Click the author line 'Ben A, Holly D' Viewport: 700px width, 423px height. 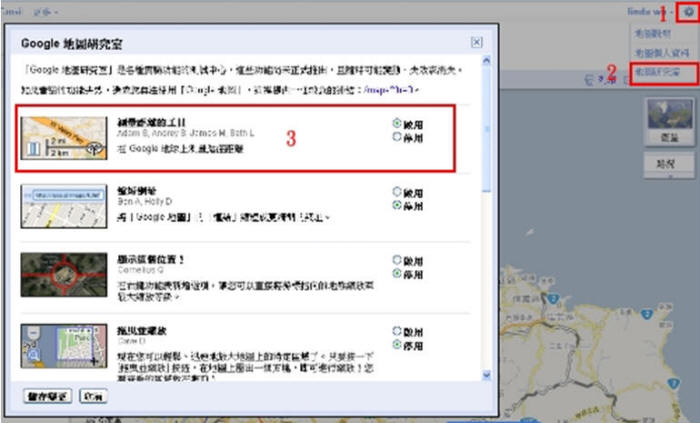click(144, 202)
